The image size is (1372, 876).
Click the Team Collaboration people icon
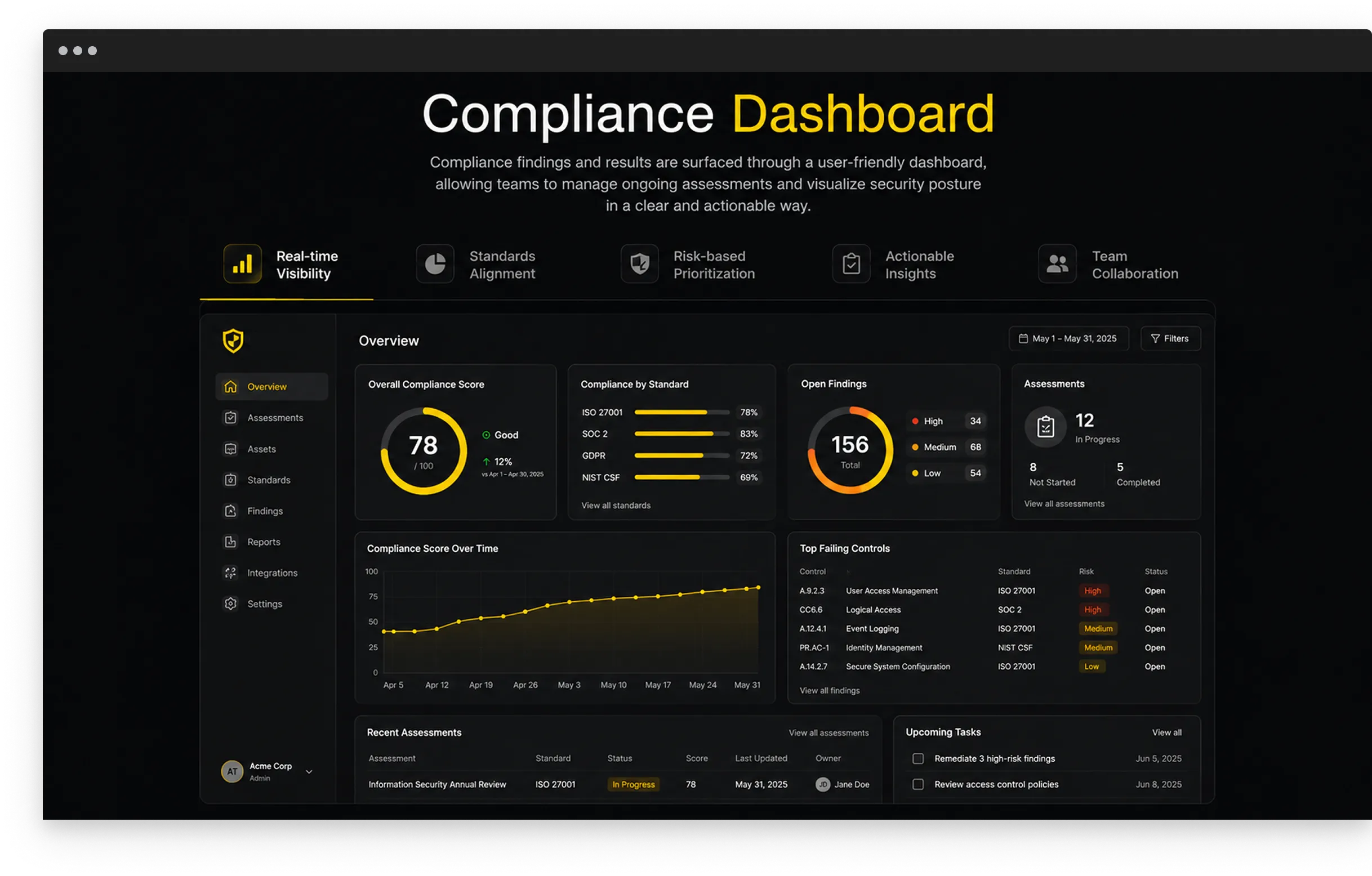[1057, 264]
